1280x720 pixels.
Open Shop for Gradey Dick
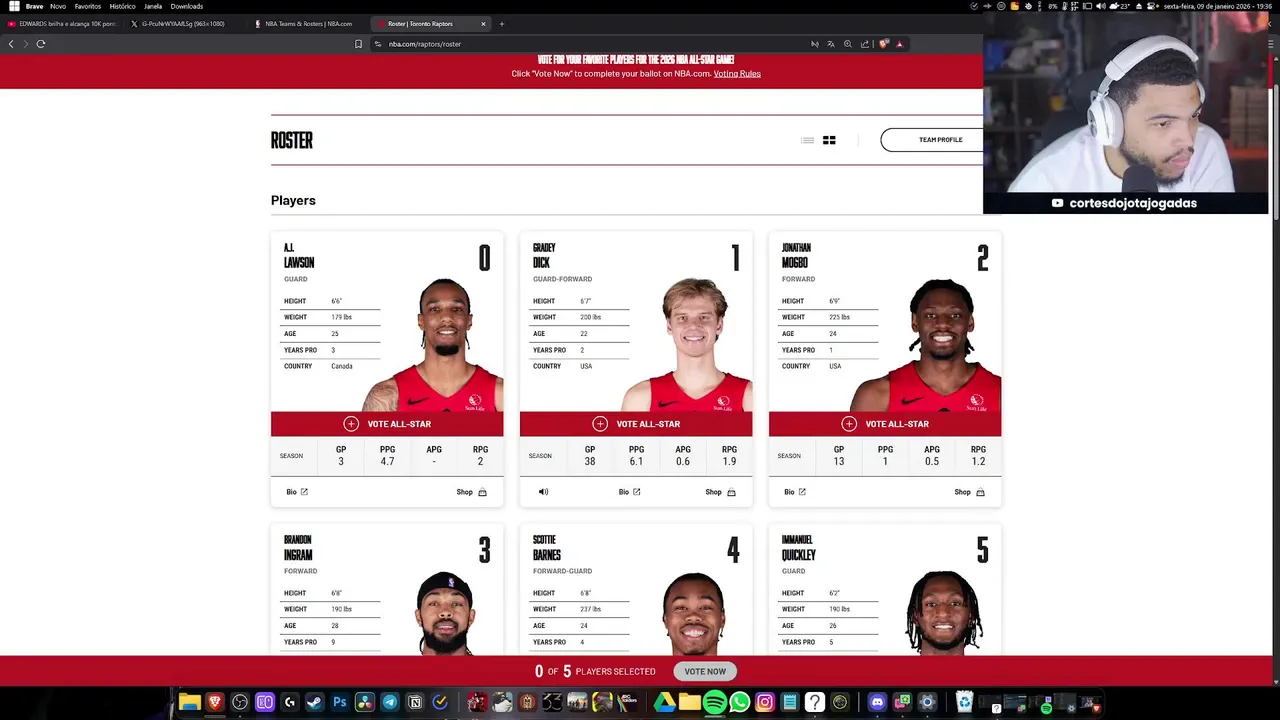click(720, 492)
